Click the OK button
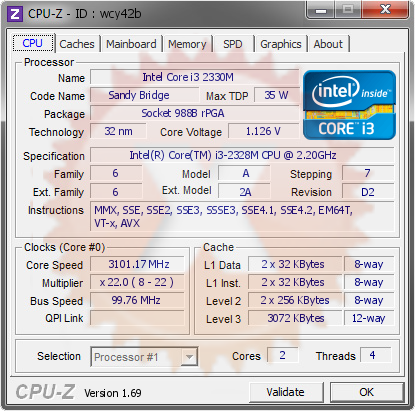 (366, 392)
